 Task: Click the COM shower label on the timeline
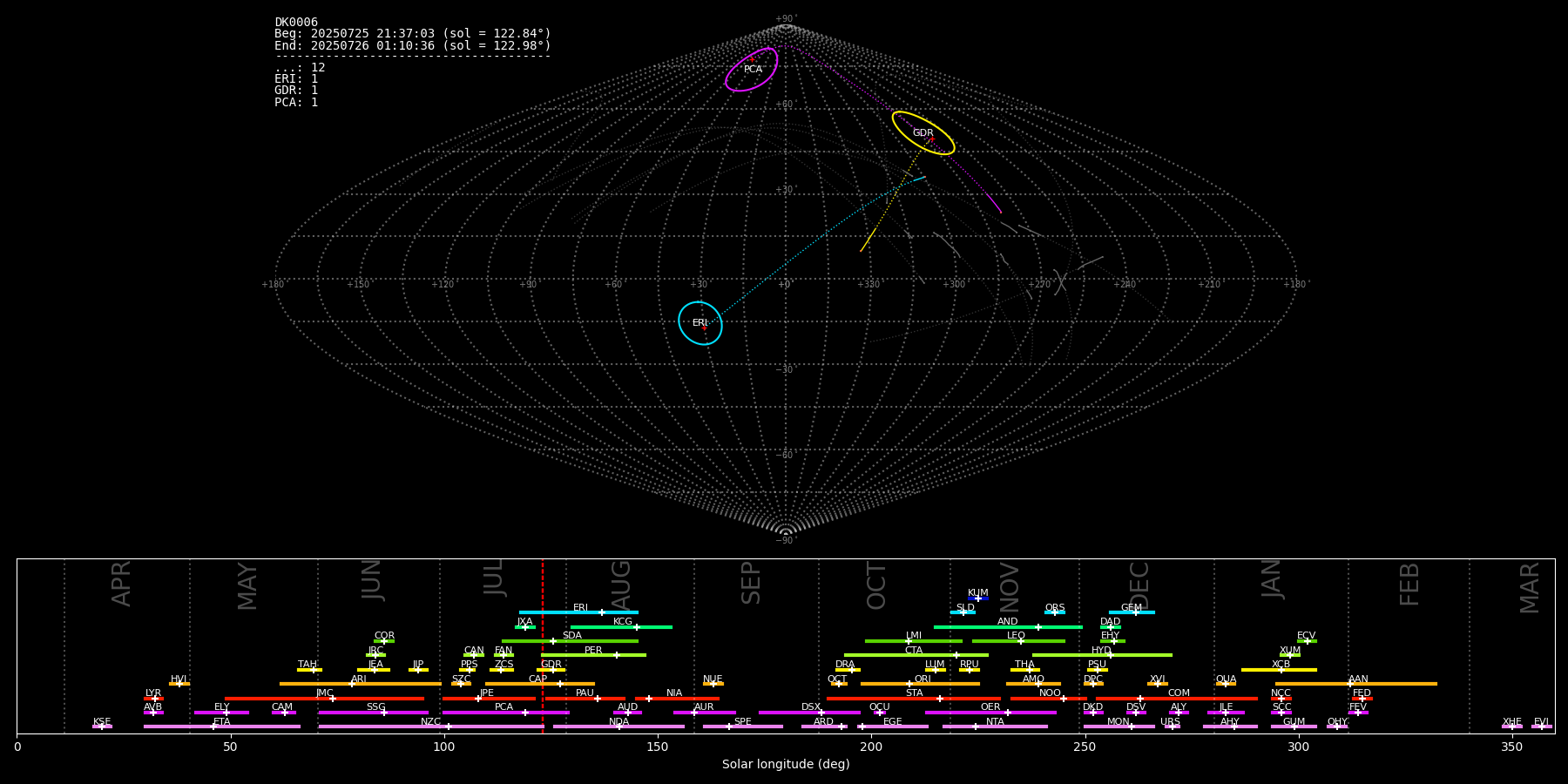(1179, 693)
